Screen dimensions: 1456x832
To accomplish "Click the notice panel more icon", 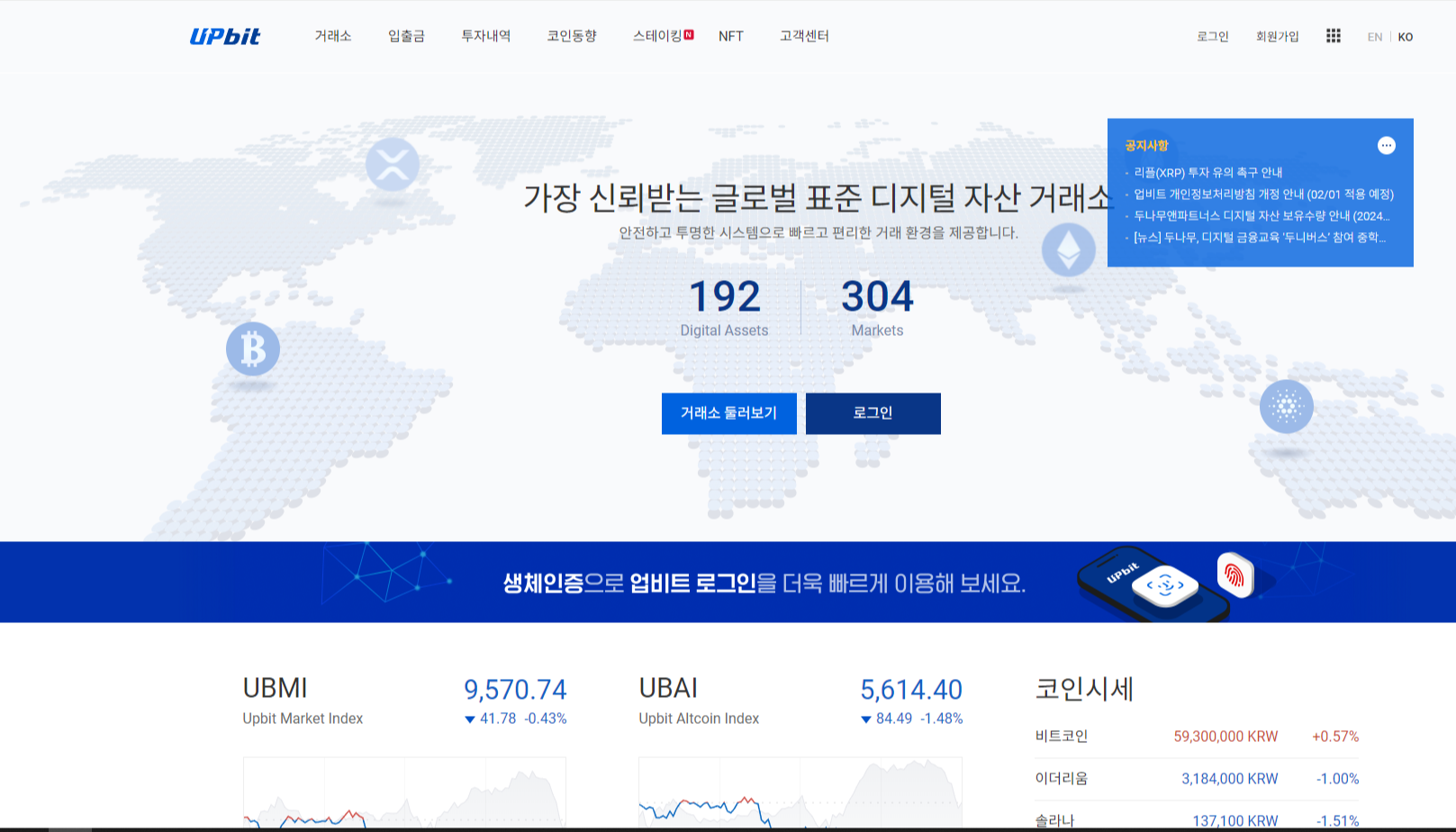I will click(x=1387, y=146).
